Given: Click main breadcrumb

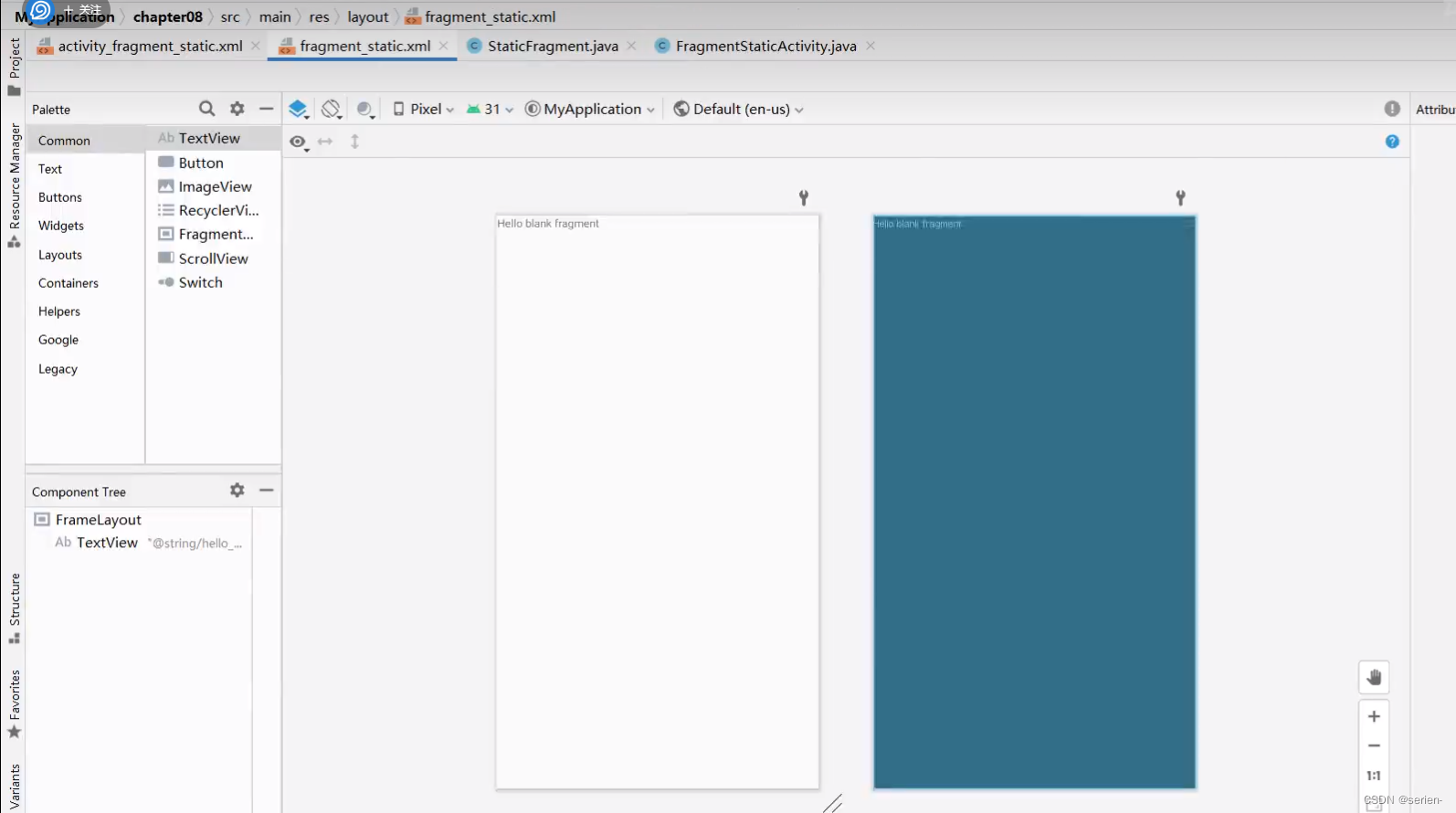Looking at the screenshot, I should pos(275,16).
